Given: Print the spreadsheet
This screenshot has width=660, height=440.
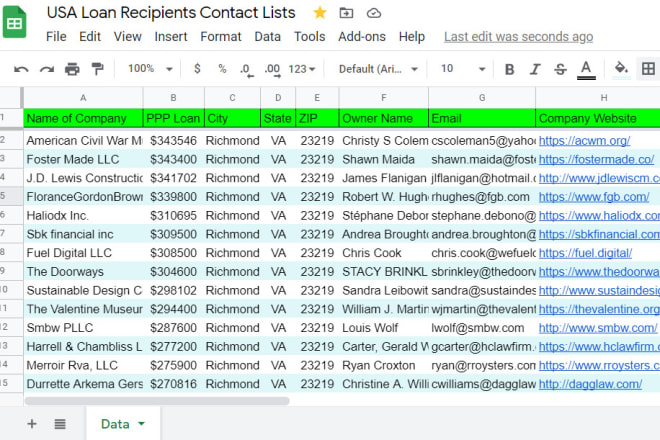Looking at the screenshot, I should [72, 69].
